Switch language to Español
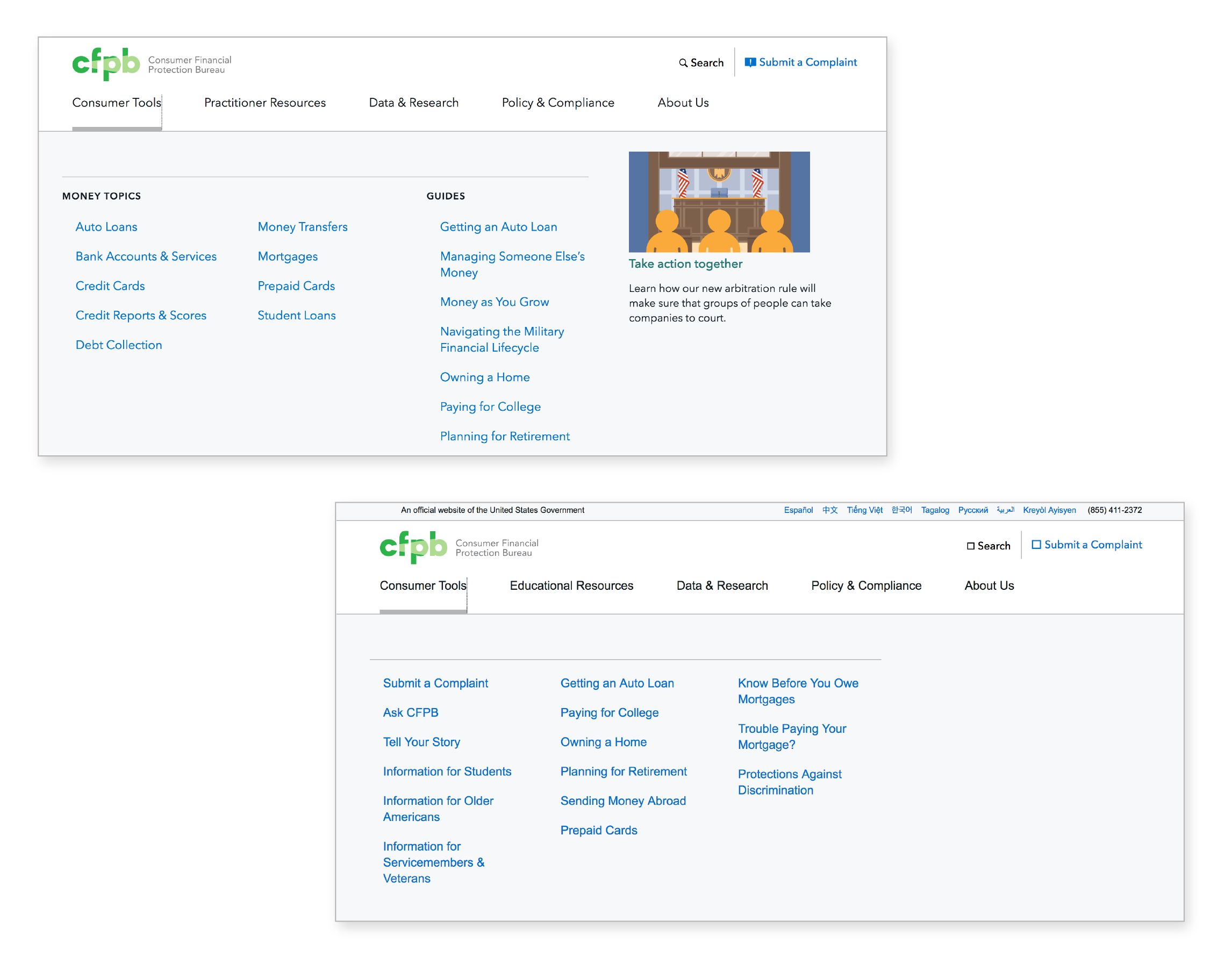Viewport: 1232px width, 964px height. click(798, 510)
